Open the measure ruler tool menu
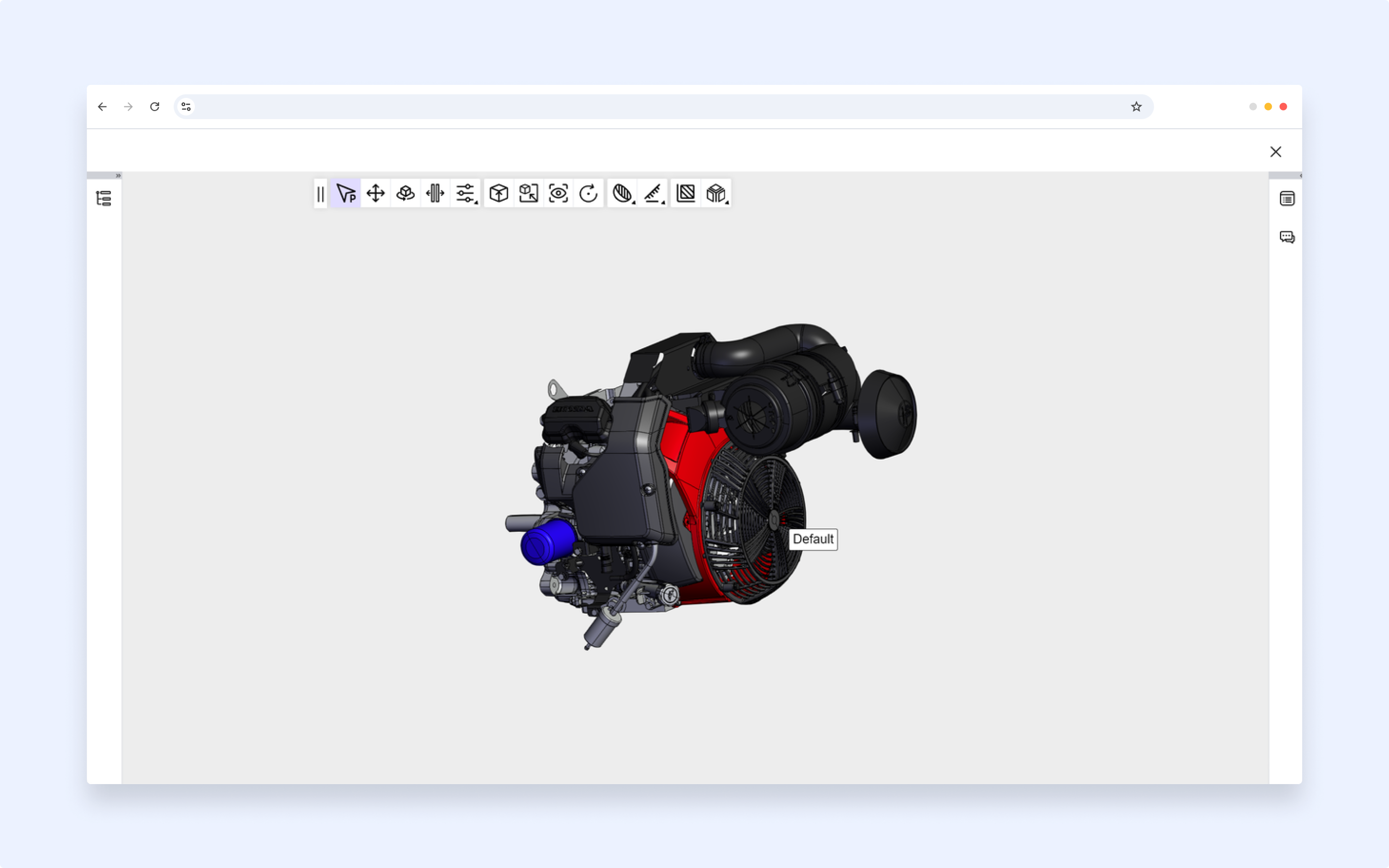Image resolution: width=1389 pixels, height=868 pixels. 653,193
